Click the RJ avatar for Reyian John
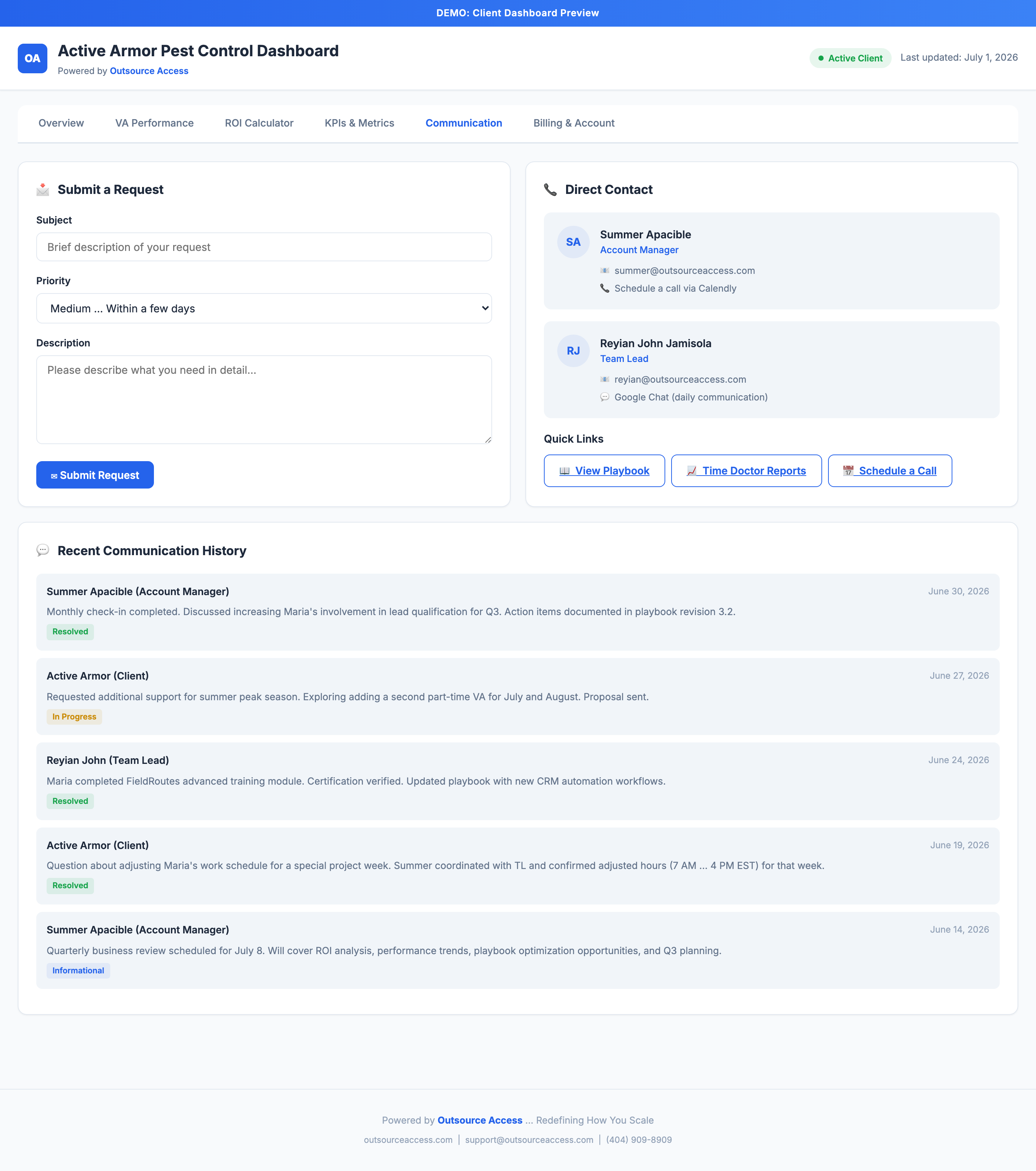The image size is (1036, 1171). 573,351
